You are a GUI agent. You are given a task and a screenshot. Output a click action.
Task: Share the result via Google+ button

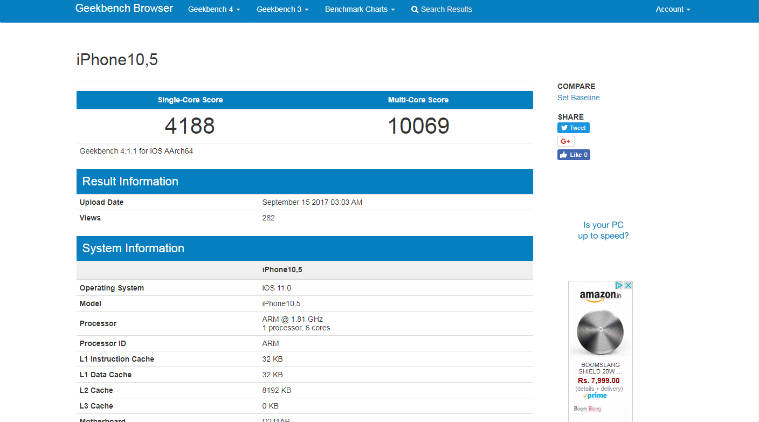click(566, 141)
